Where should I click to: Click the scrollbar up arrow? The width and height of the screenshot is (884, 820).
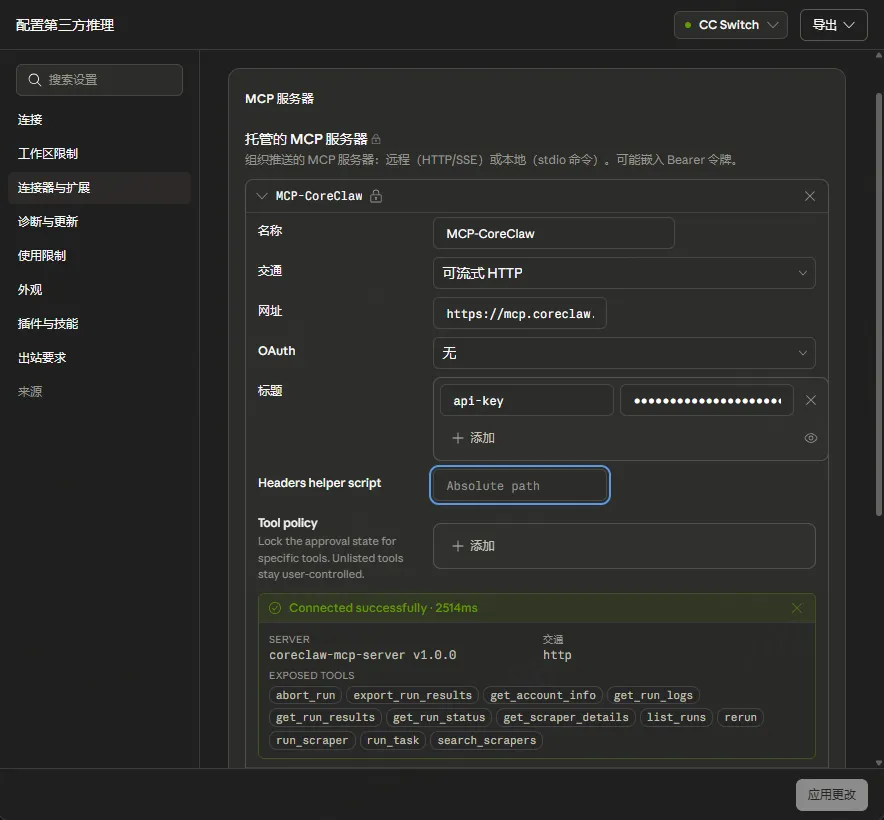pos(879,55)
